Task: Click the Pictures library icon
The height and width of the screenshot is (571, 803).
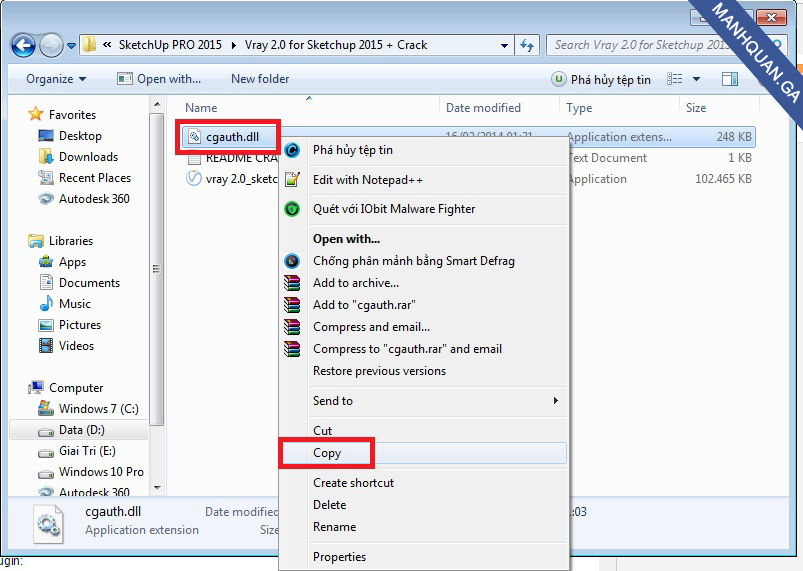Action: (46, 325)
